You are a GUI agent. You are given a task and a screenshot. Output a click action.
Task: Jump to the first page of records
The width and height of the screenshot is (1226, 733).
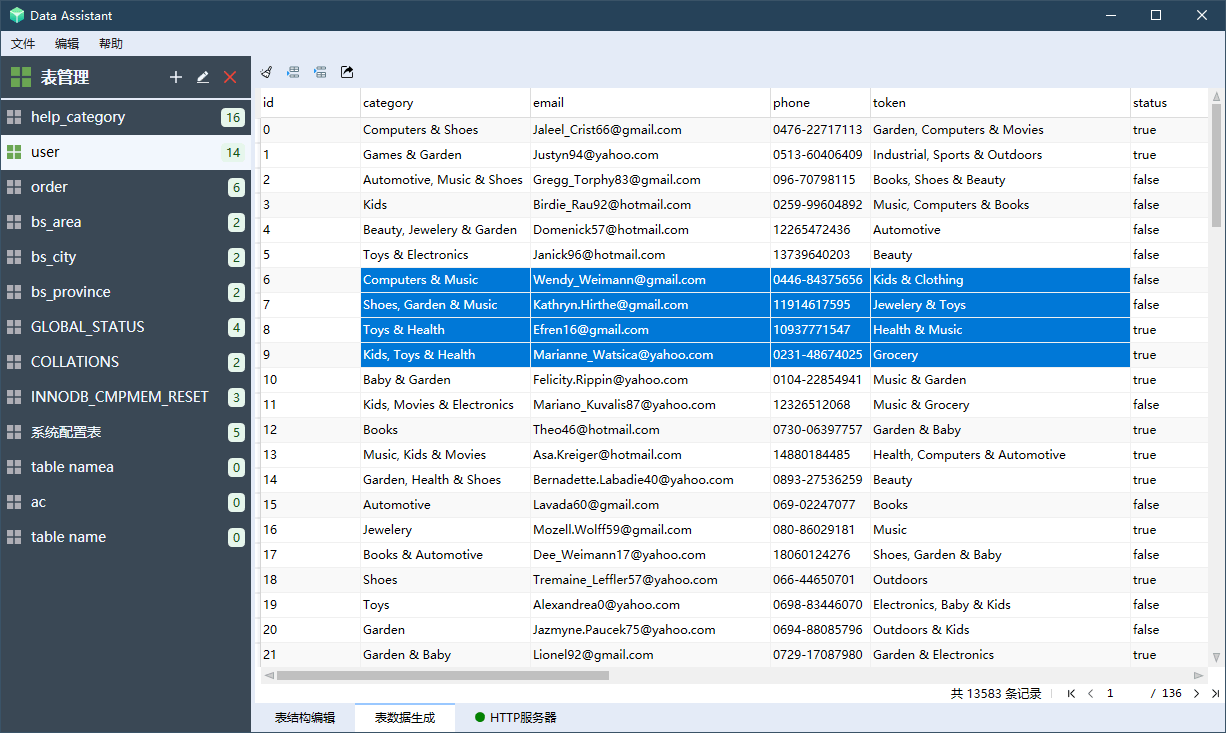tap(1071, 693)
